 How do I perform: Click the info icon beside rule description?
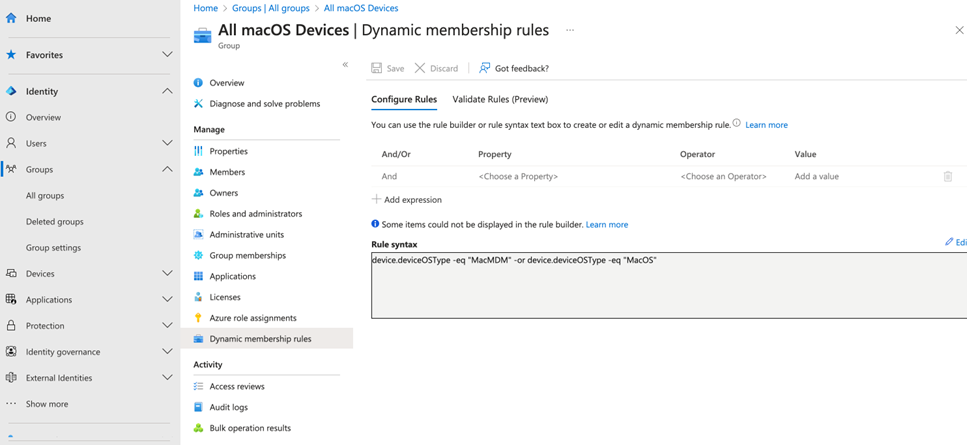[736, 123]
